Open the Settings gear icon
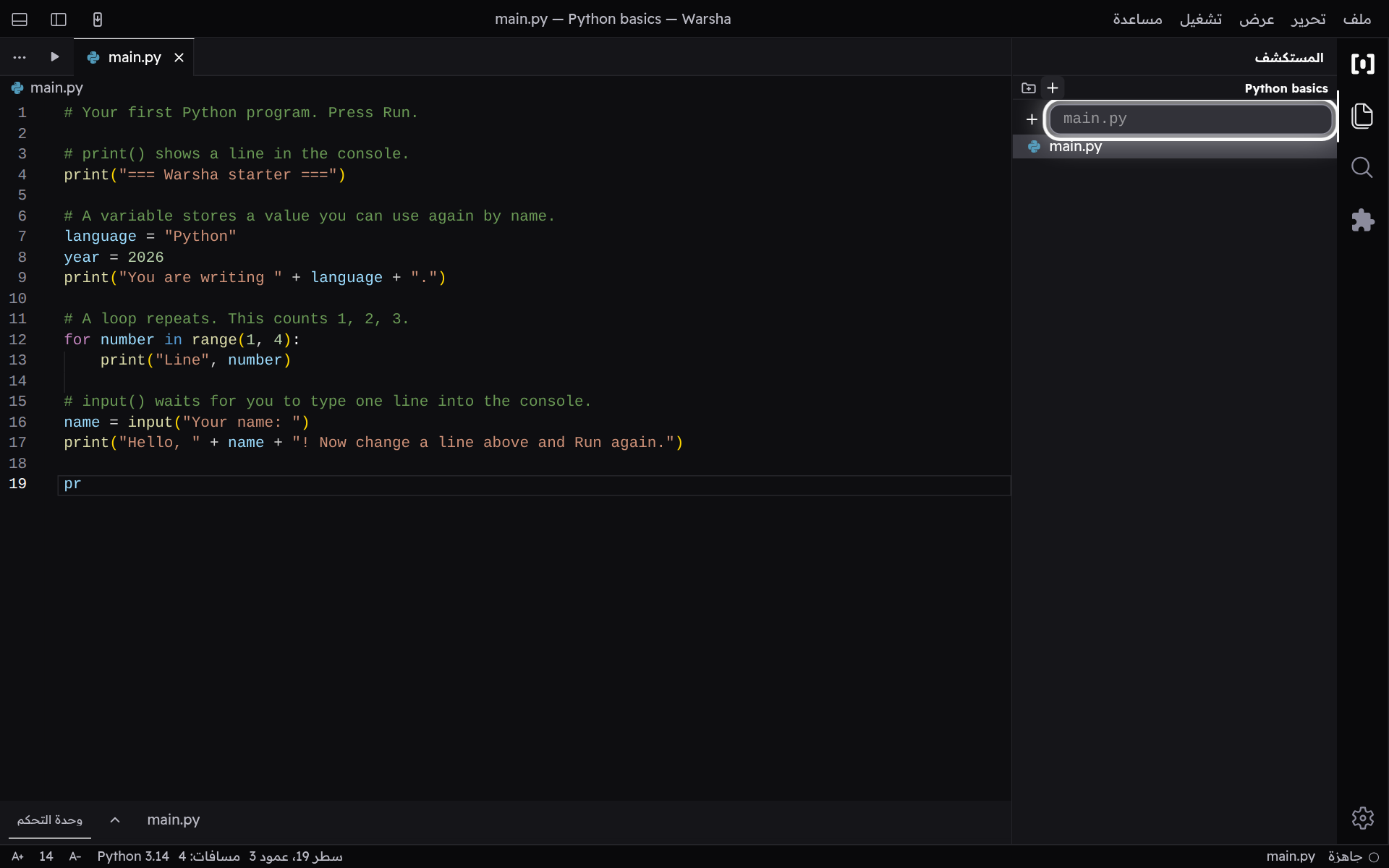This screenshot has width=1389, height=868. [x=1362, y=818]
